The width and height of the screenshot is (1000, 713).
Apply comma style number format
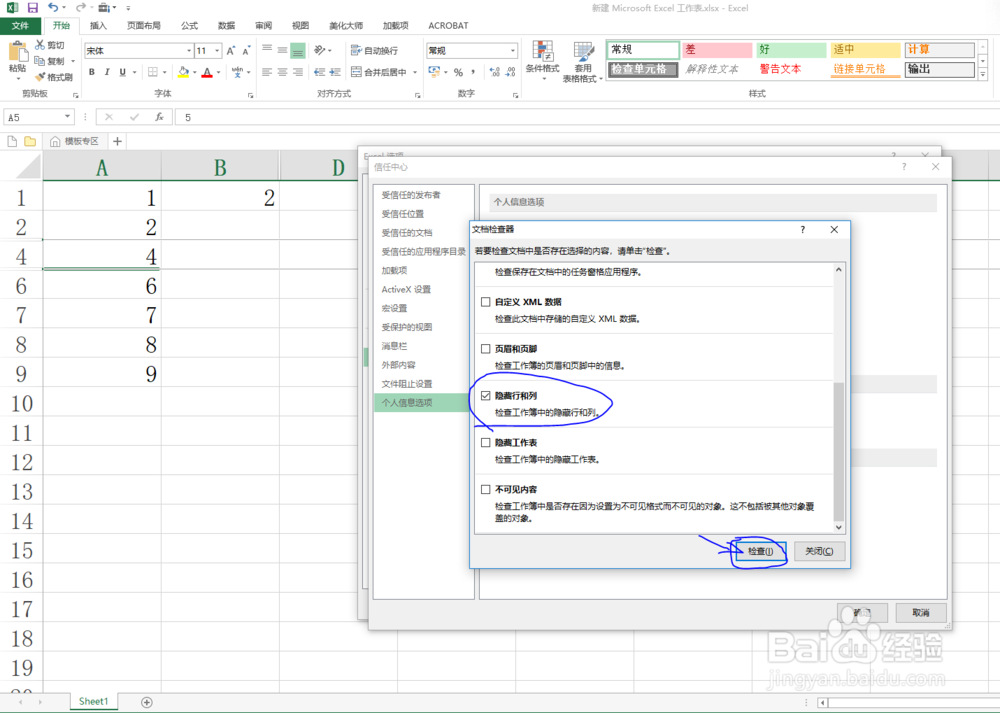pyautogui.click(x=473, y=72)
